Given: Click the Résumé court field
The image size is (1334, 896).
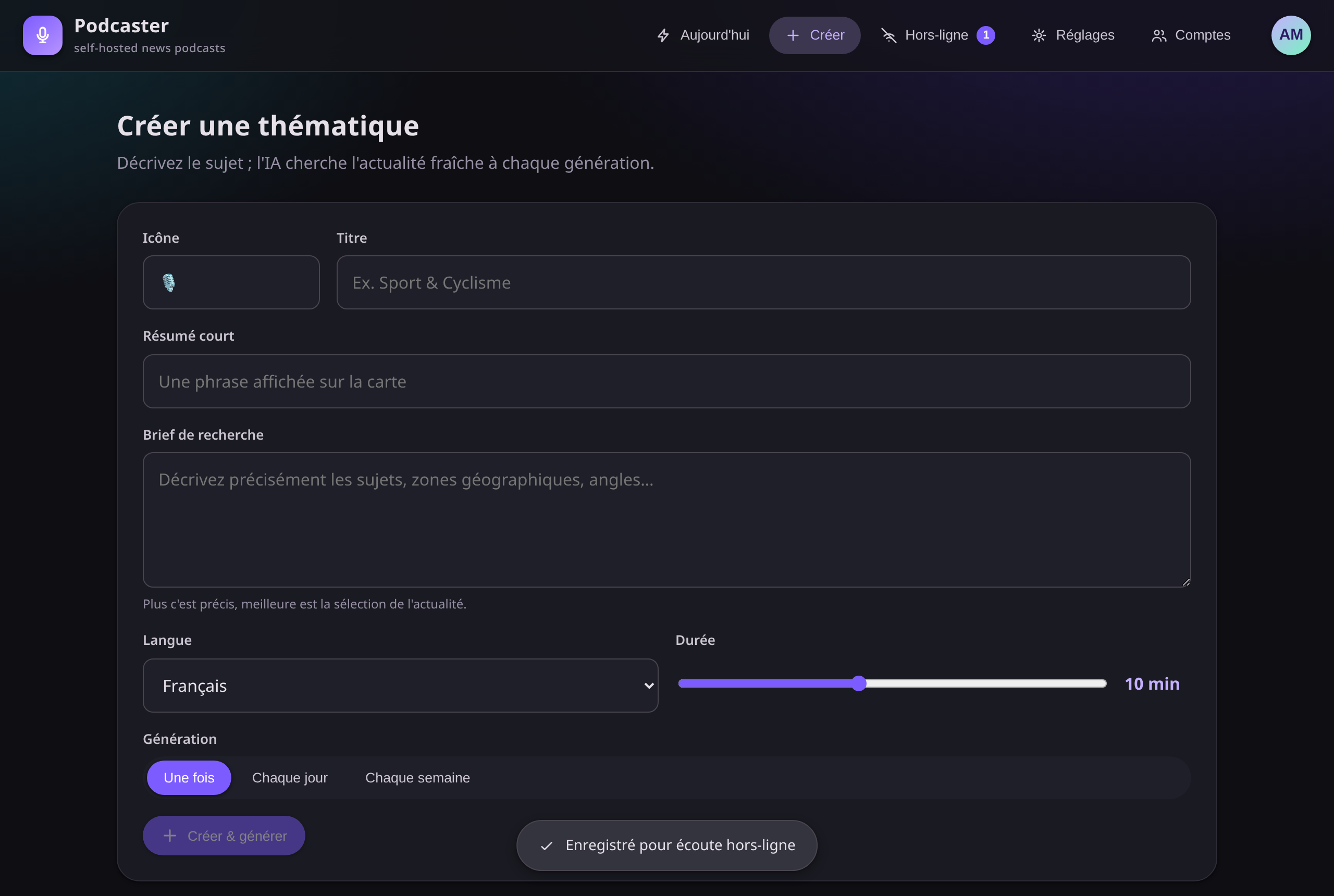Looking at the screenshot, I should tap(666, 381).
